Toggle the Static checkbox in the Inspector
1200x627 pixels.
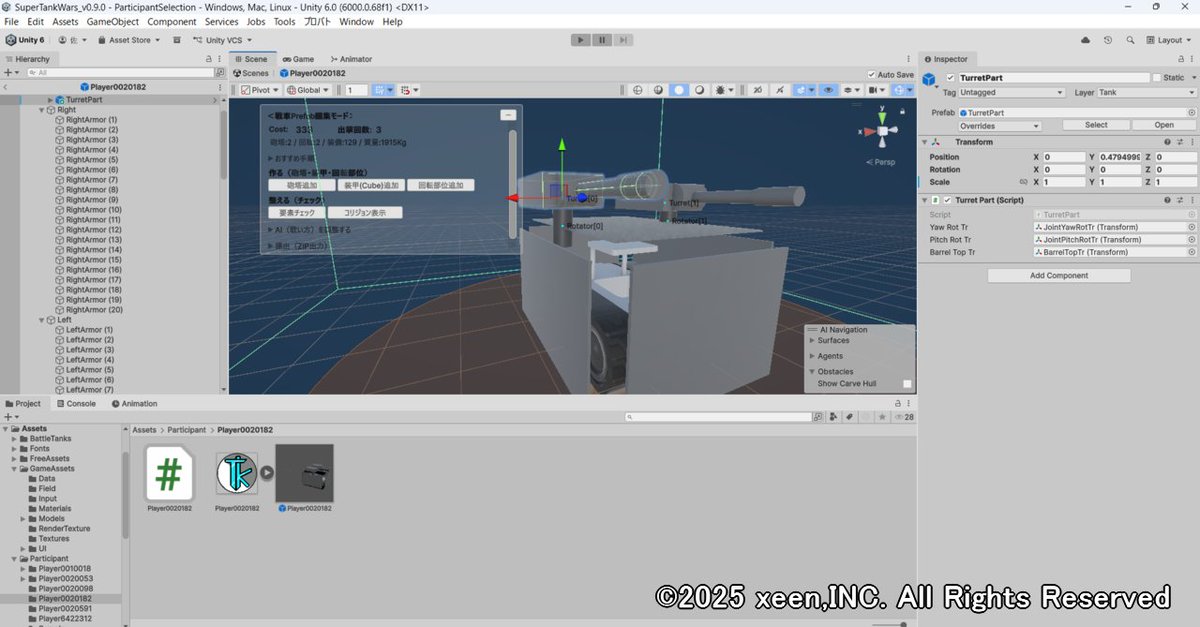tap(1159, 77)
